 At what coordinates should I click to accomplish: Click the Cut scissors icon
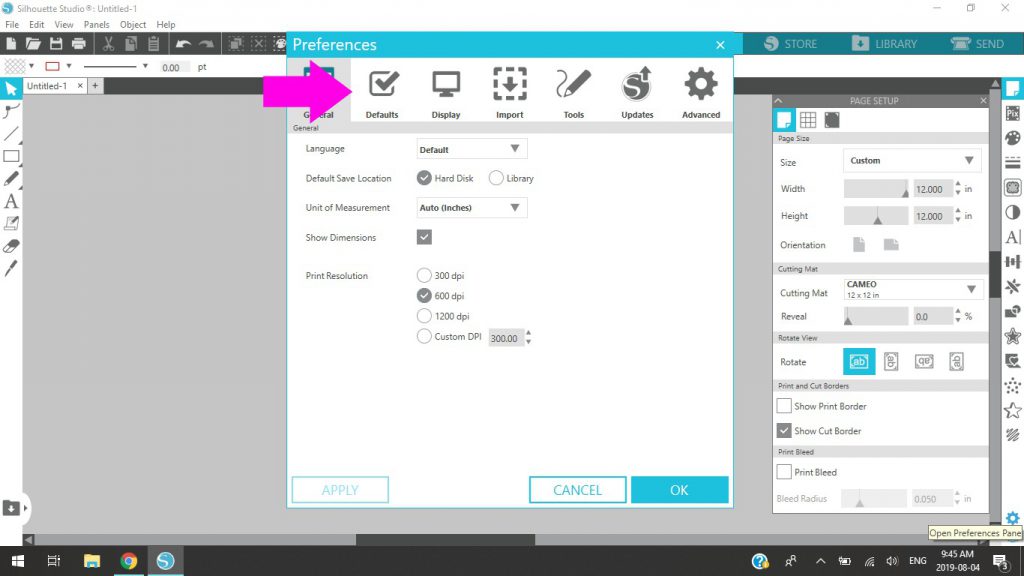[108, 44]
